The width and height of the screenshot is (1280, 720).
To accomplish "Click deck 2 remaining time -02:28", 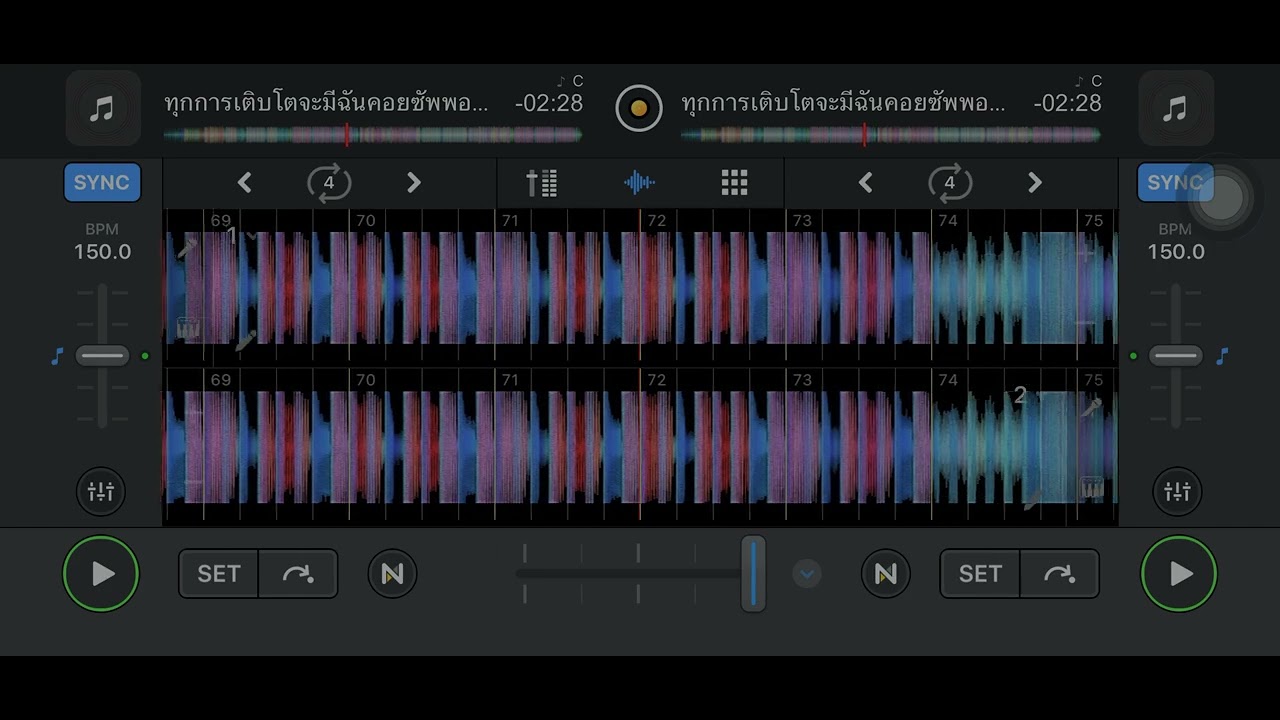I will tap(1067, 103).
